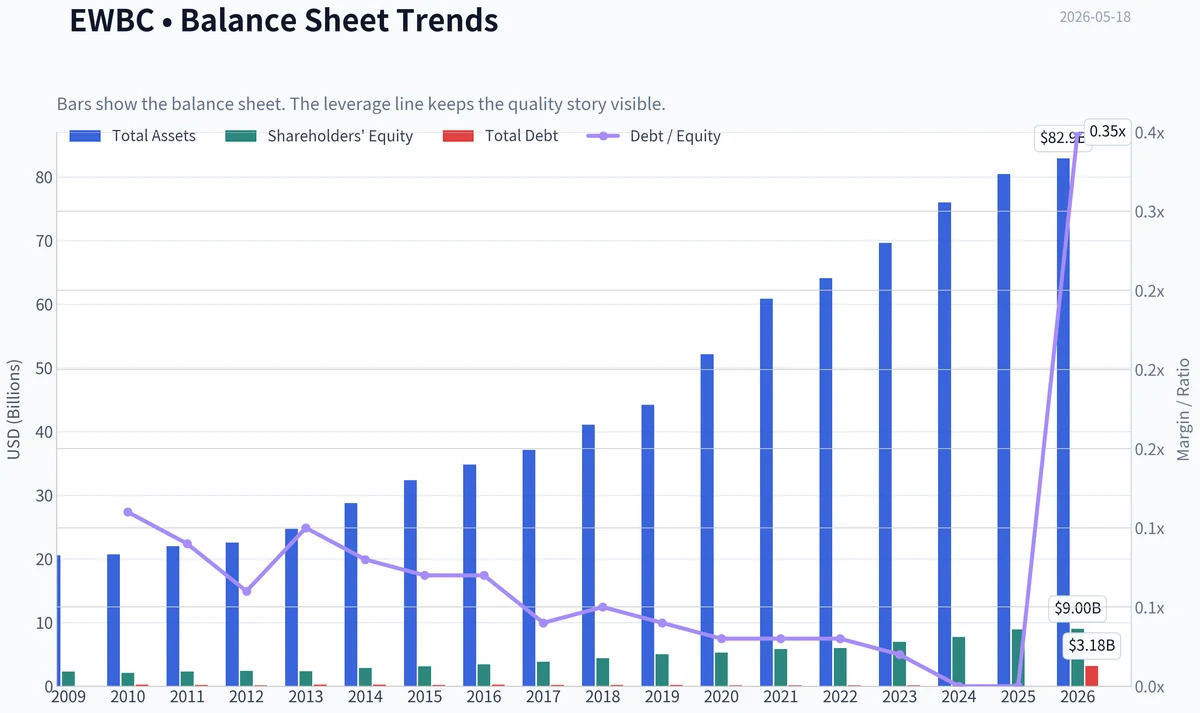1200x713 pixels.
Task: Click the blue Total Assets legend swatch
Action: (x=85, y=136)
